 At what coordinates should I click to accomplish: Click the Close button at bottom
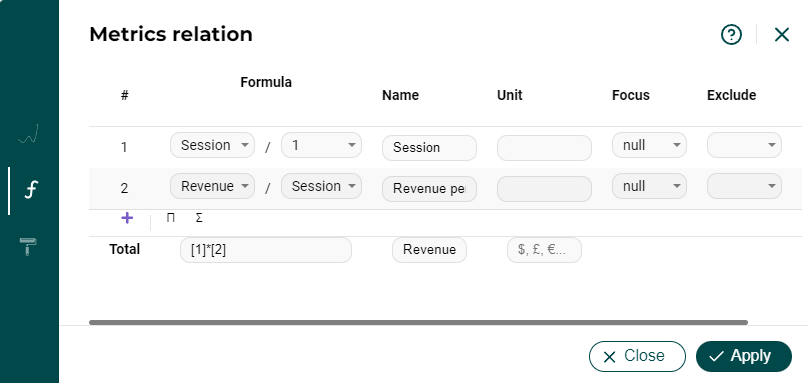(637, 356)
